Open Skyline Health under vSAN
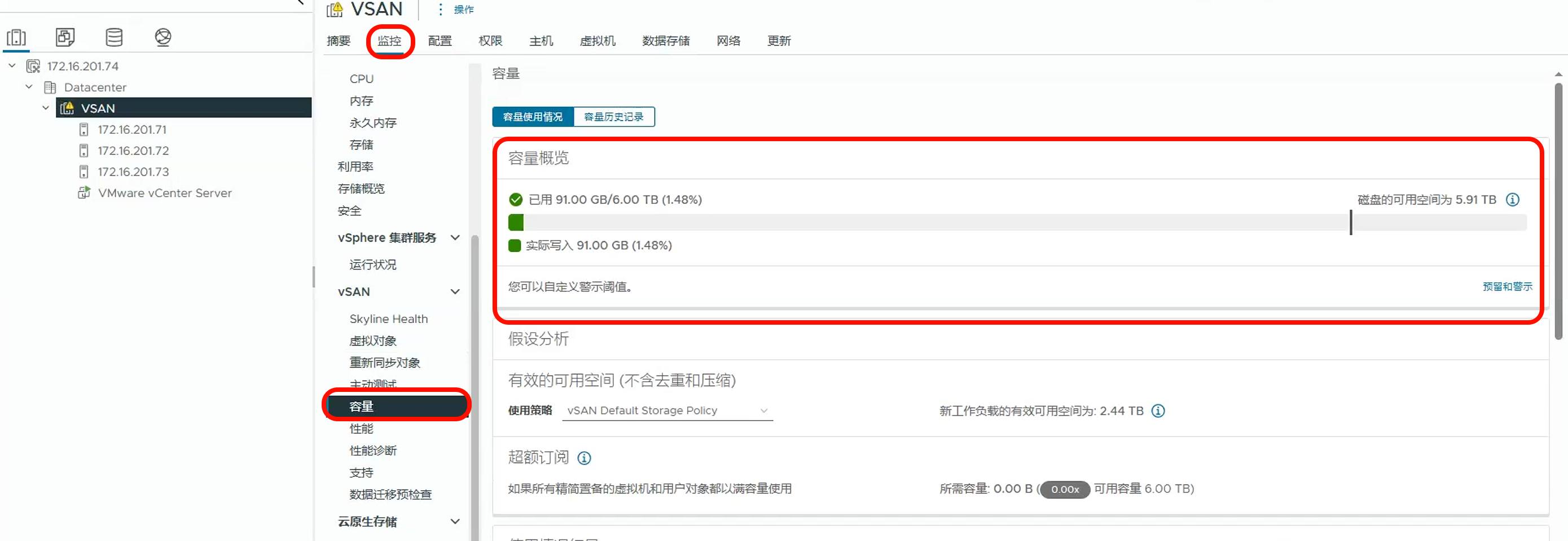1568x541 pixels. point(388,319)
